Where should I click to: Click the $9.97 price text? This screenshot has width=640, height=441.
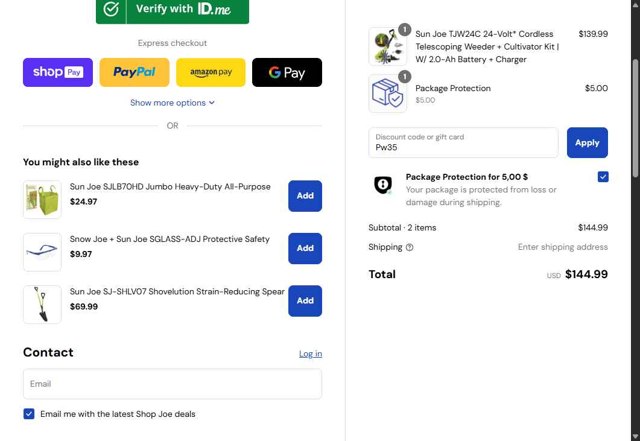(x=81, y=254)
